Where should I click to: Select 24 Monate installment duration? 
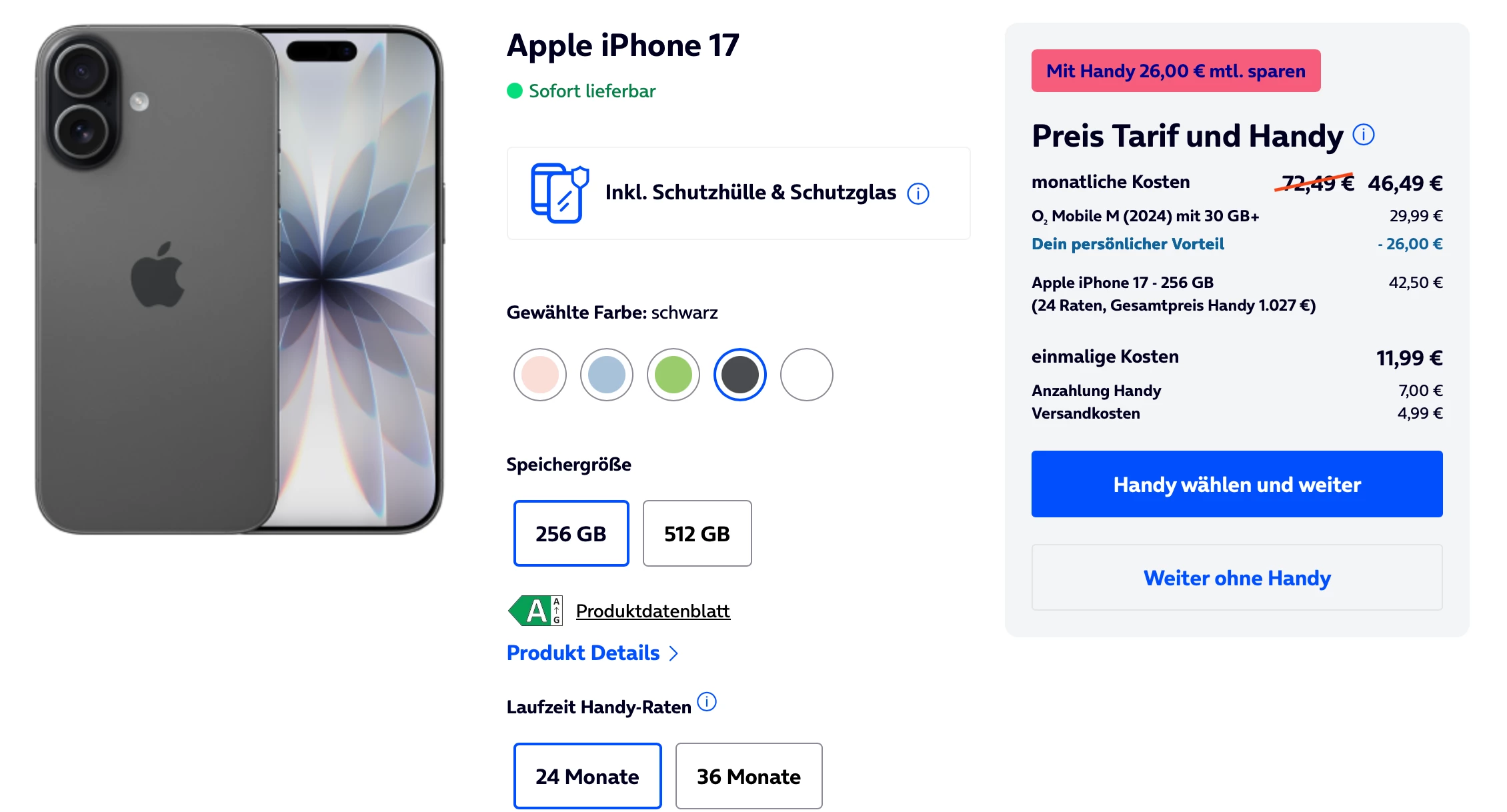click(587, 776)
